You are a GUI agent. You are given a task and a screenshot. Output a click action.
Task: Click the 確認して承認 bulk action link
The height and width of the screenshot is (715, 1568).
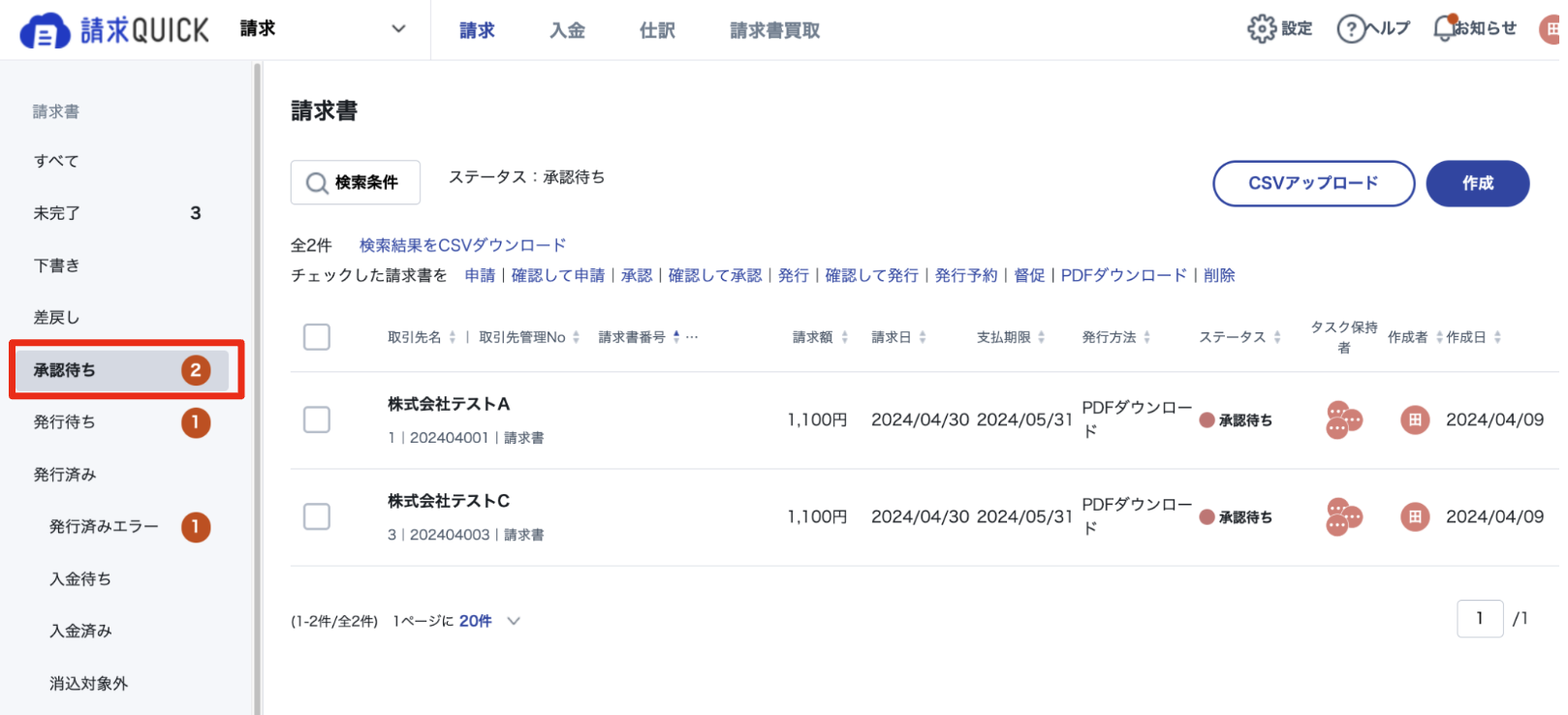click(x=715, y=275)
